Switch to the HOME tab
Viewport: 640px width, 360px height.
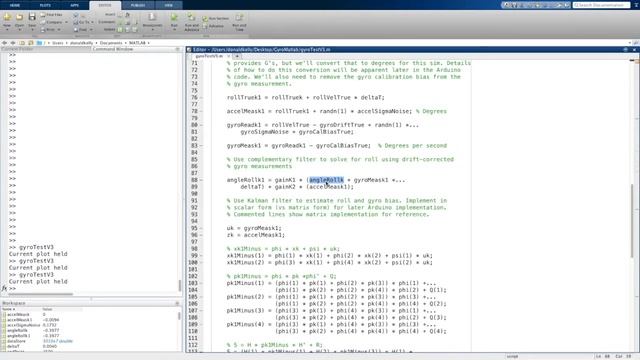[x=15, y=5]
